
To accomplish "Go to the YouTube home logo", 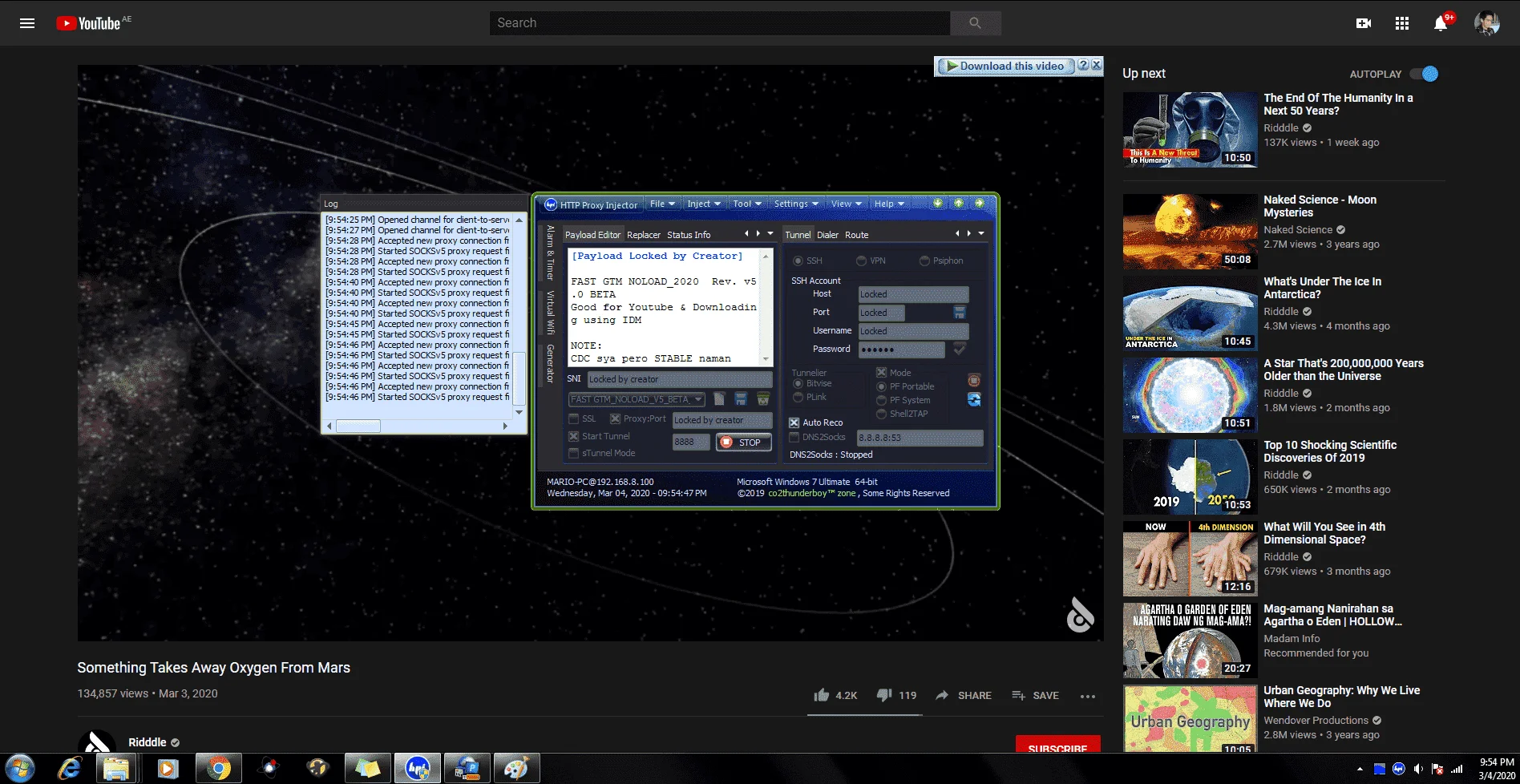I will pyautogui.click(x=89, y=23).
